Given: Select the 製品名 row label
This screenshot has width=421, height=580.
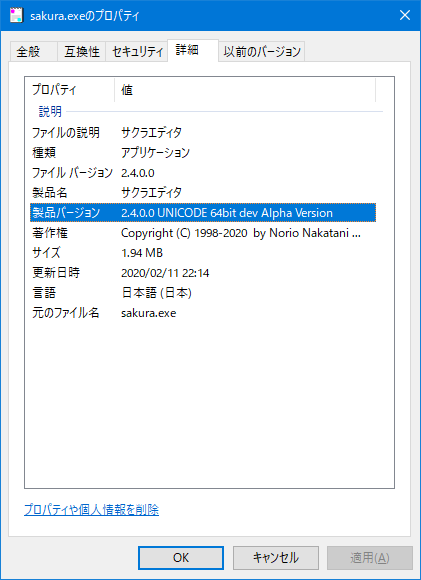Looking at the screenshot, I should click(x=50, y=193).
